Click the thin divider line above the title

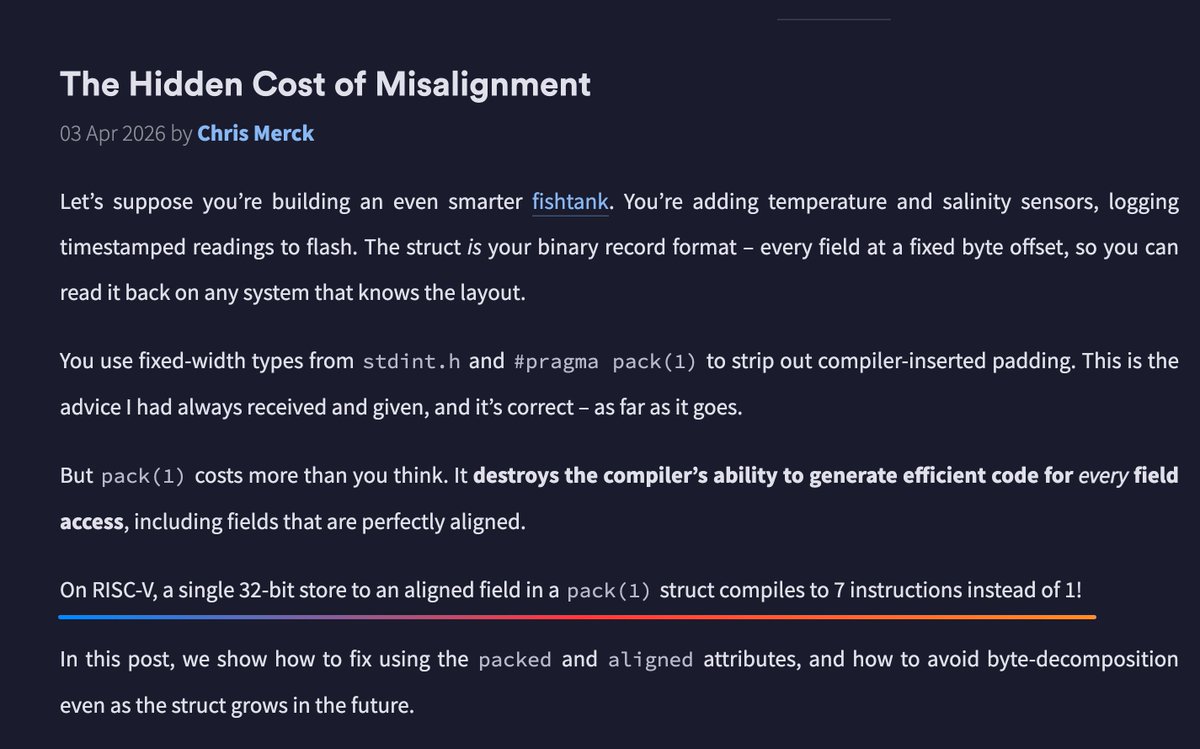point(833,19)
